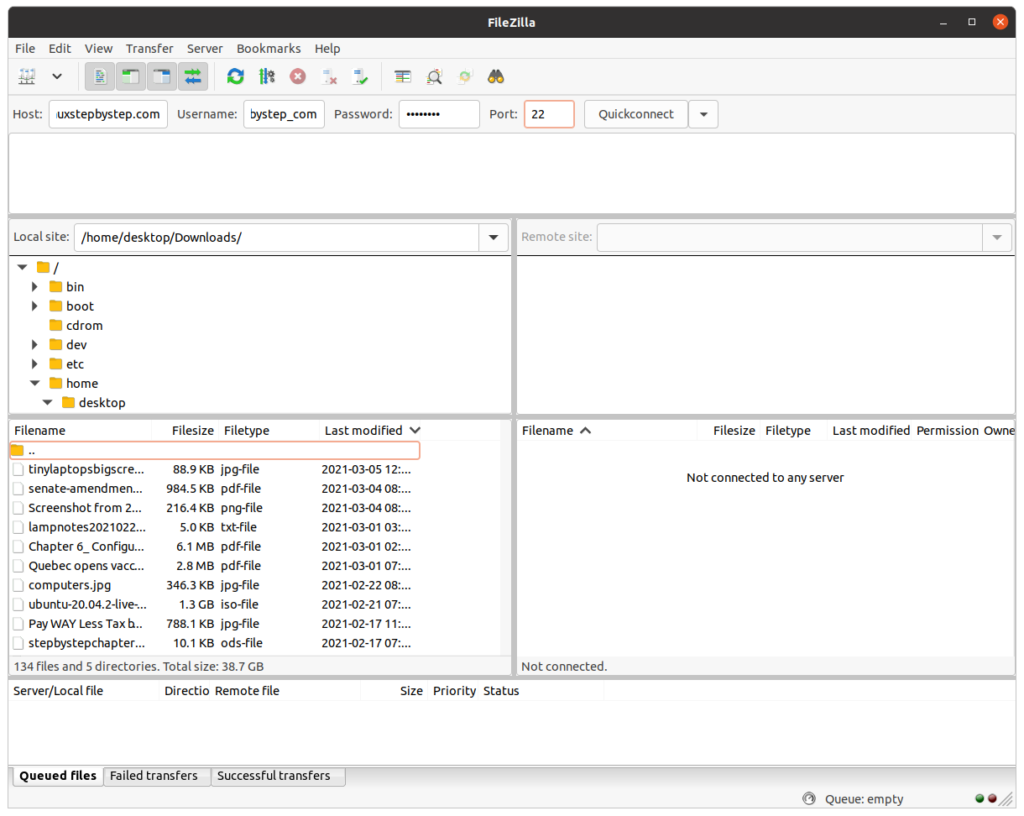This screenshot has height=816, width=1024.
Task: Toggle the message log display
Action: click(x=99, y=76)
